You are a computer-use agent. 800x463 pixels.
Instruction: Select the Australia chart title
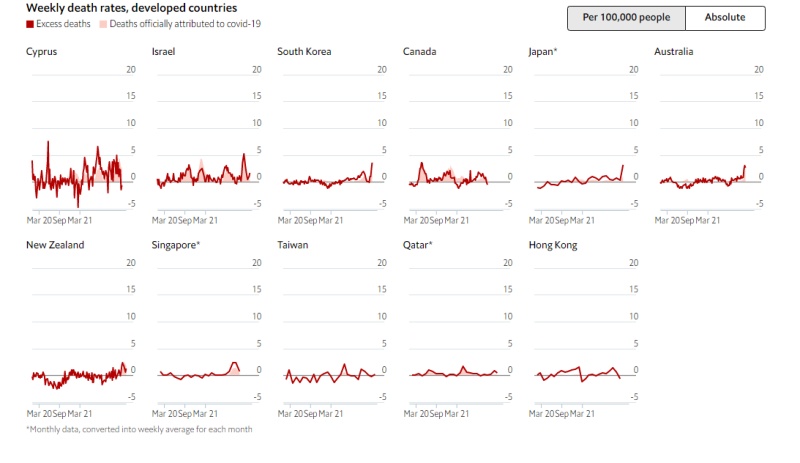pos(674,51)
